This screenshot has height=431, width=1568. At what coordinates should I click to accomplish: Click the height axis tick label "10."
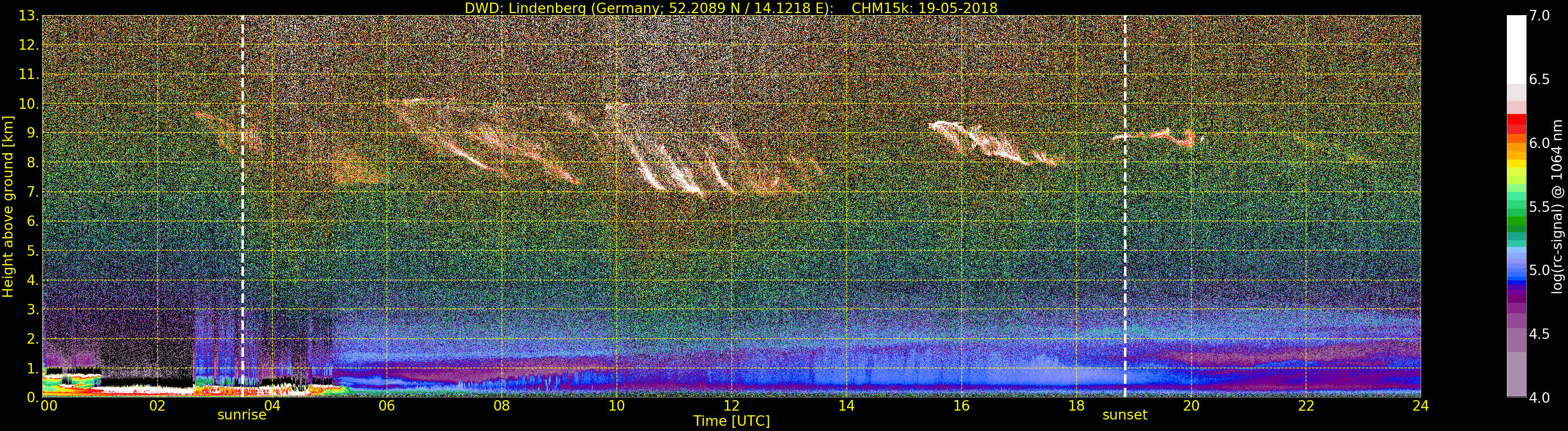(29, 104)
